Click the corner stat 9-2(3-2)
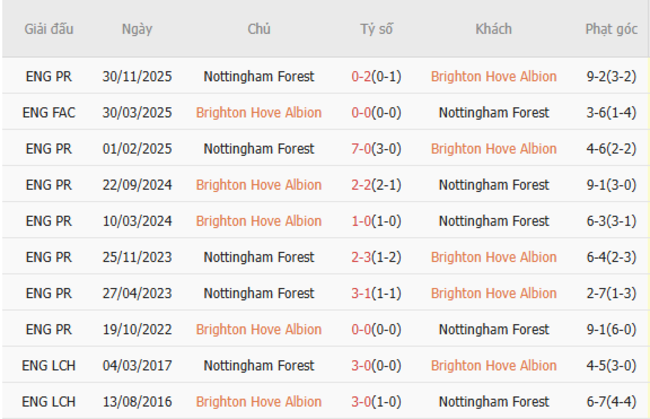 (611, 77)
